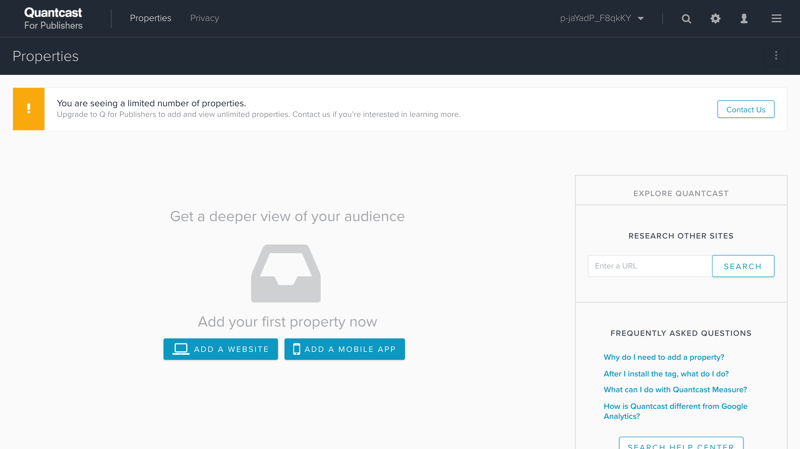This screenshot has width=800, height=449.
Task: Click the search magnifier icon in header
Action: (686, 19)
